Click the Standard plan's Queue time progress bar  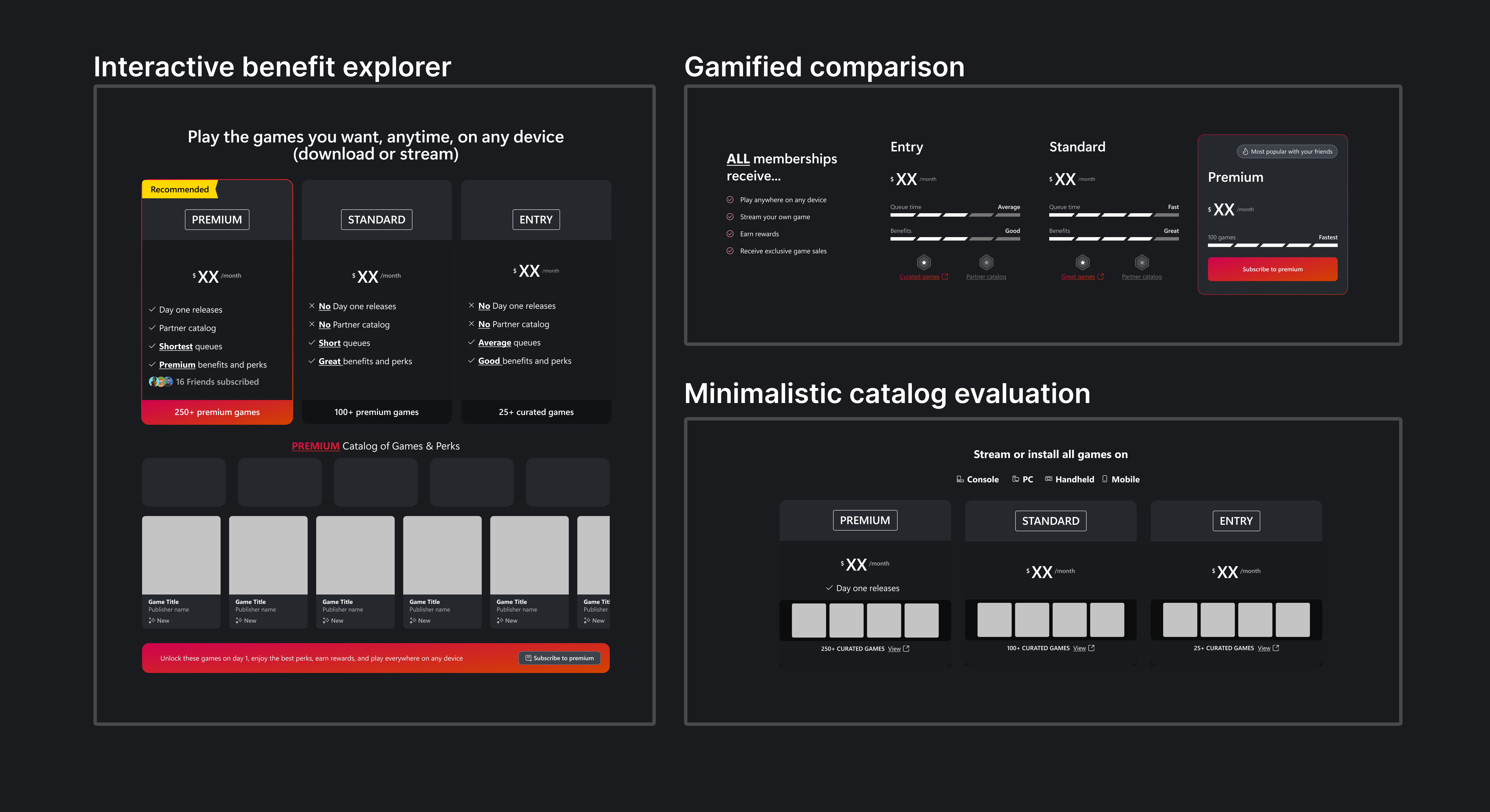1114,215
